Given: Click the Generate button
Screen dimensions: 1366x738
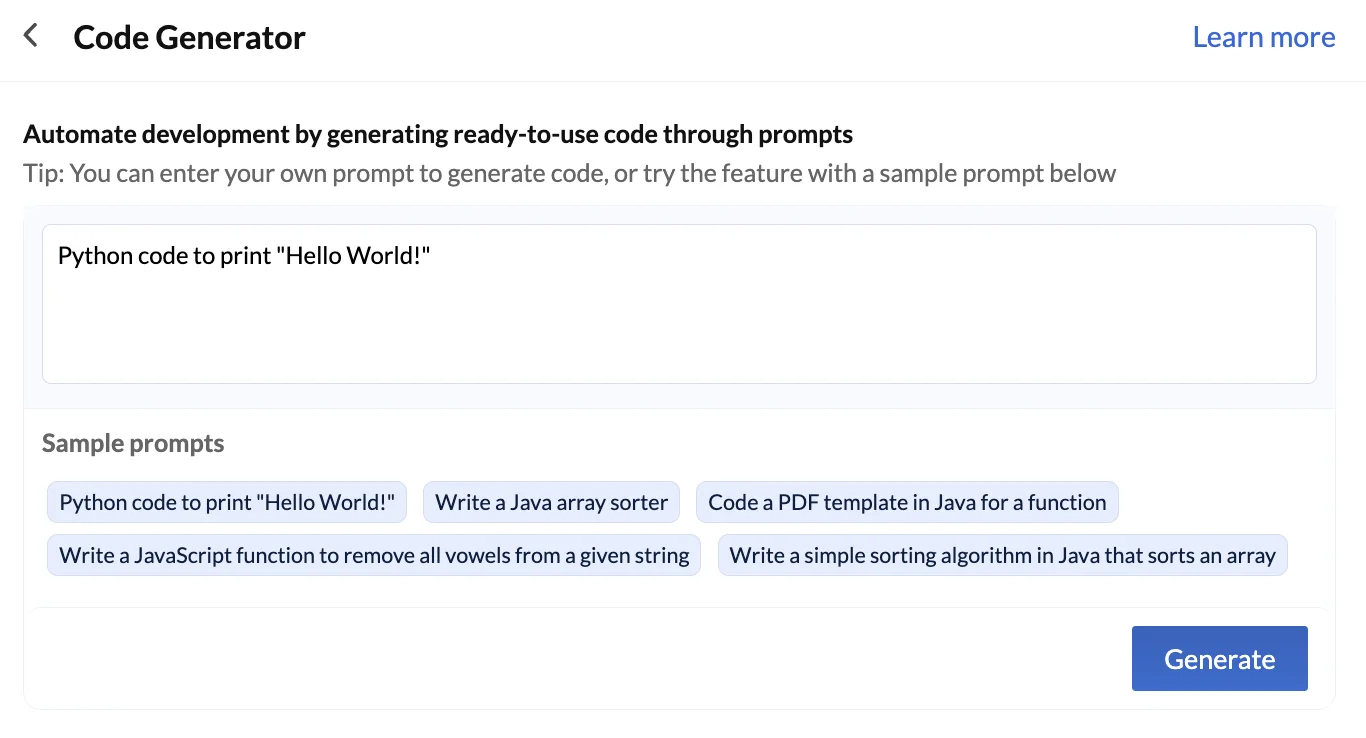Looking at the screenshot, I should click(1219, 658).
